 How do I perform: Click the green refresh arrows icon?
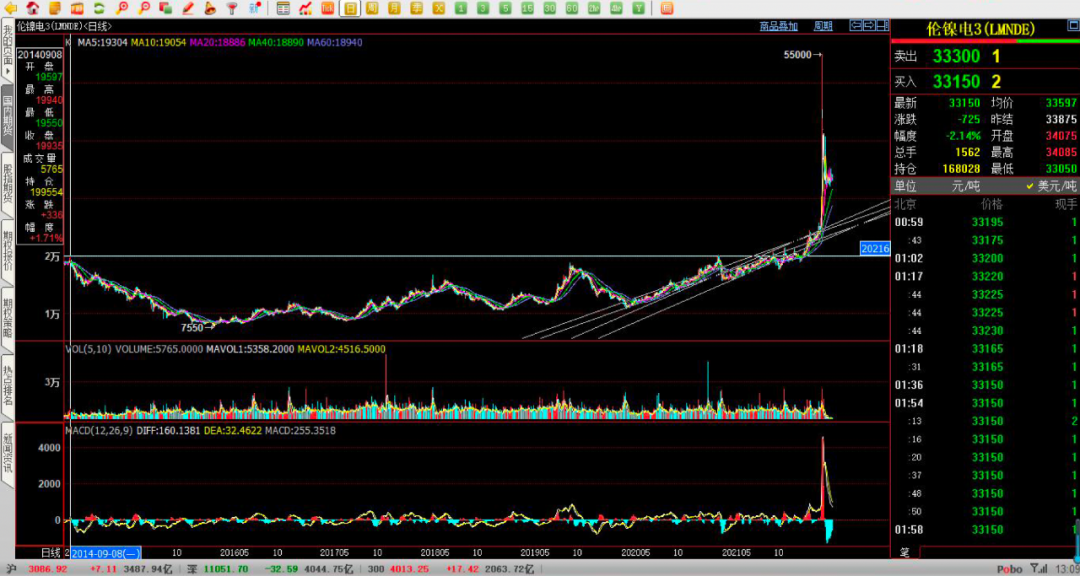tap(99, 8)
